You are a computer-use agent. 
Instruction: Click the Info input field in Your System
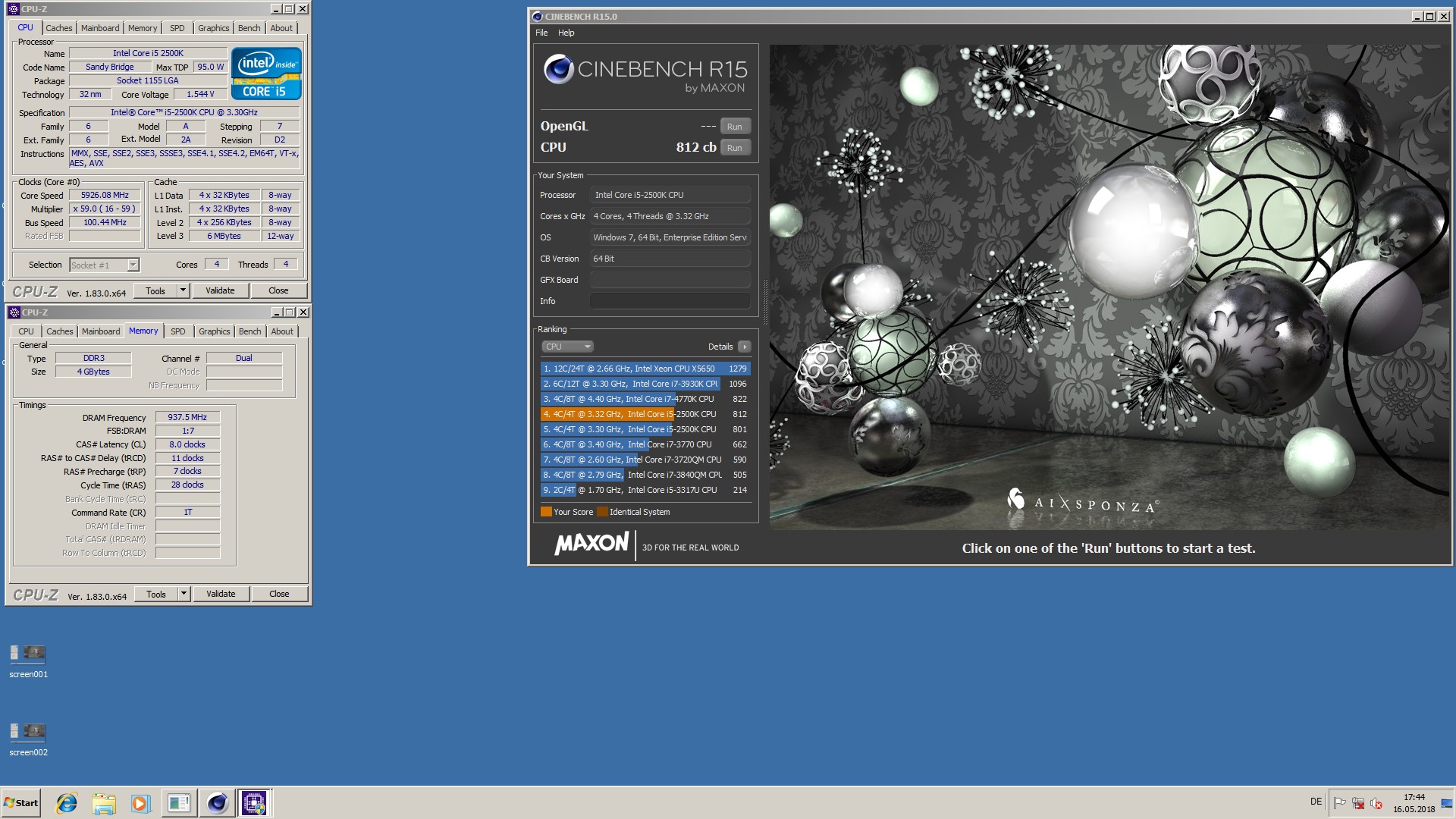click(670, 301)
